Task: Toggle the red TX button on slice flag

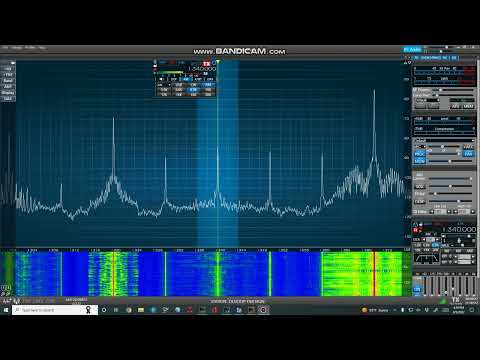Action: point(207,63)
